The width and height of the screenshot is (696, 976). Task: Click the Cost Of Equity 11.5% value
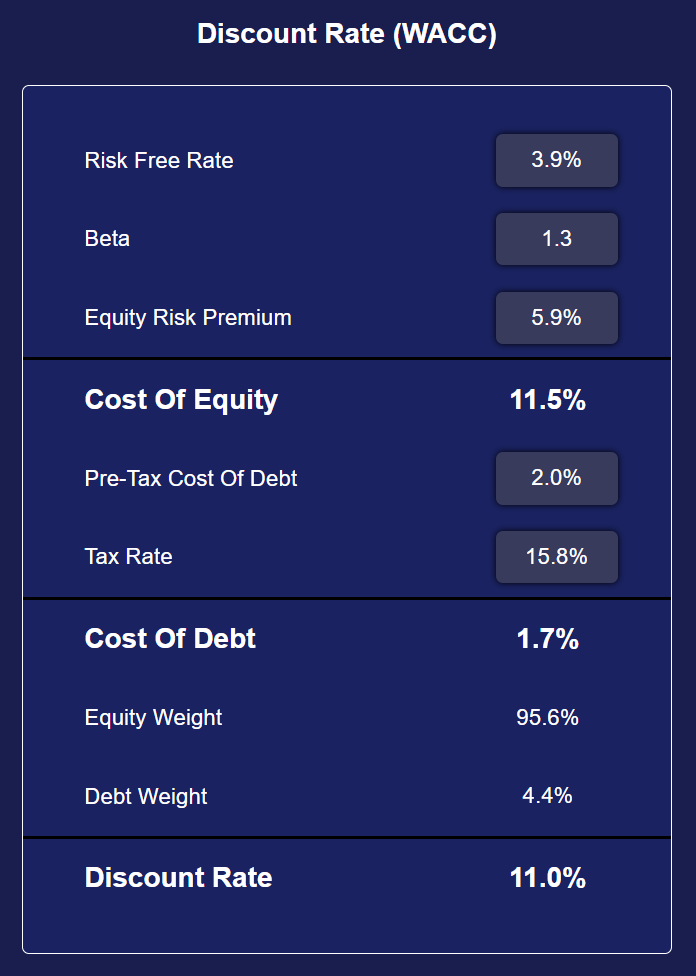pyautogui.click(x=548, y=400)
